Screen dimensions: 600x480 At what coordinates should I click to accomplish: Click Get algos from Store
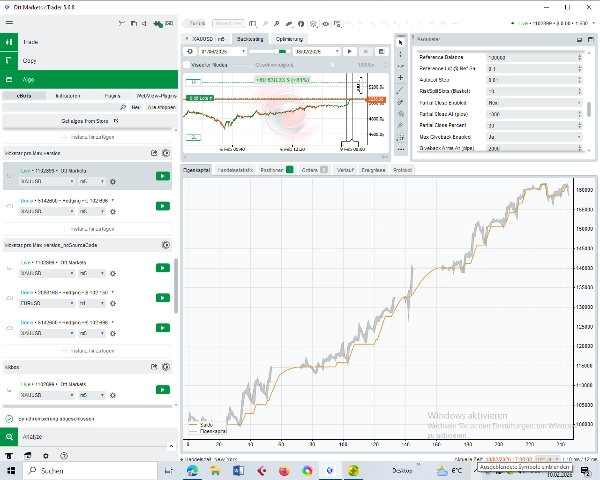(89, 121)
